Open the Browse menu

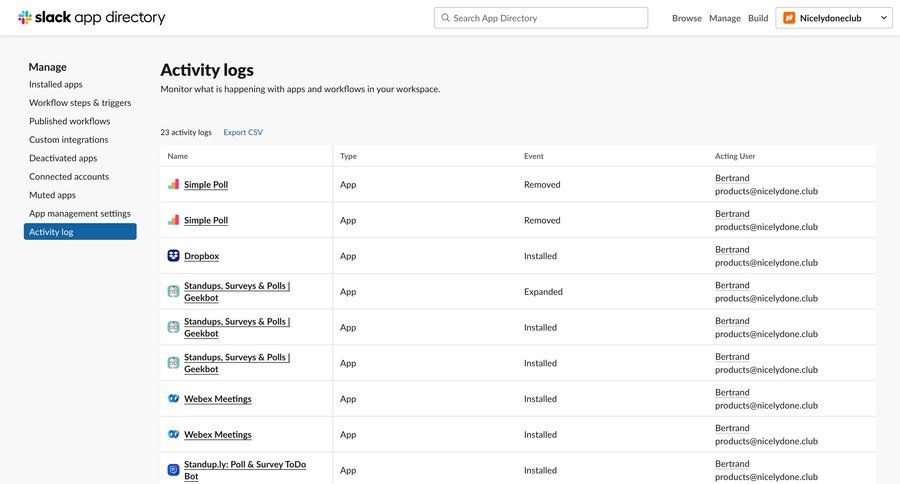coord(686,18)
